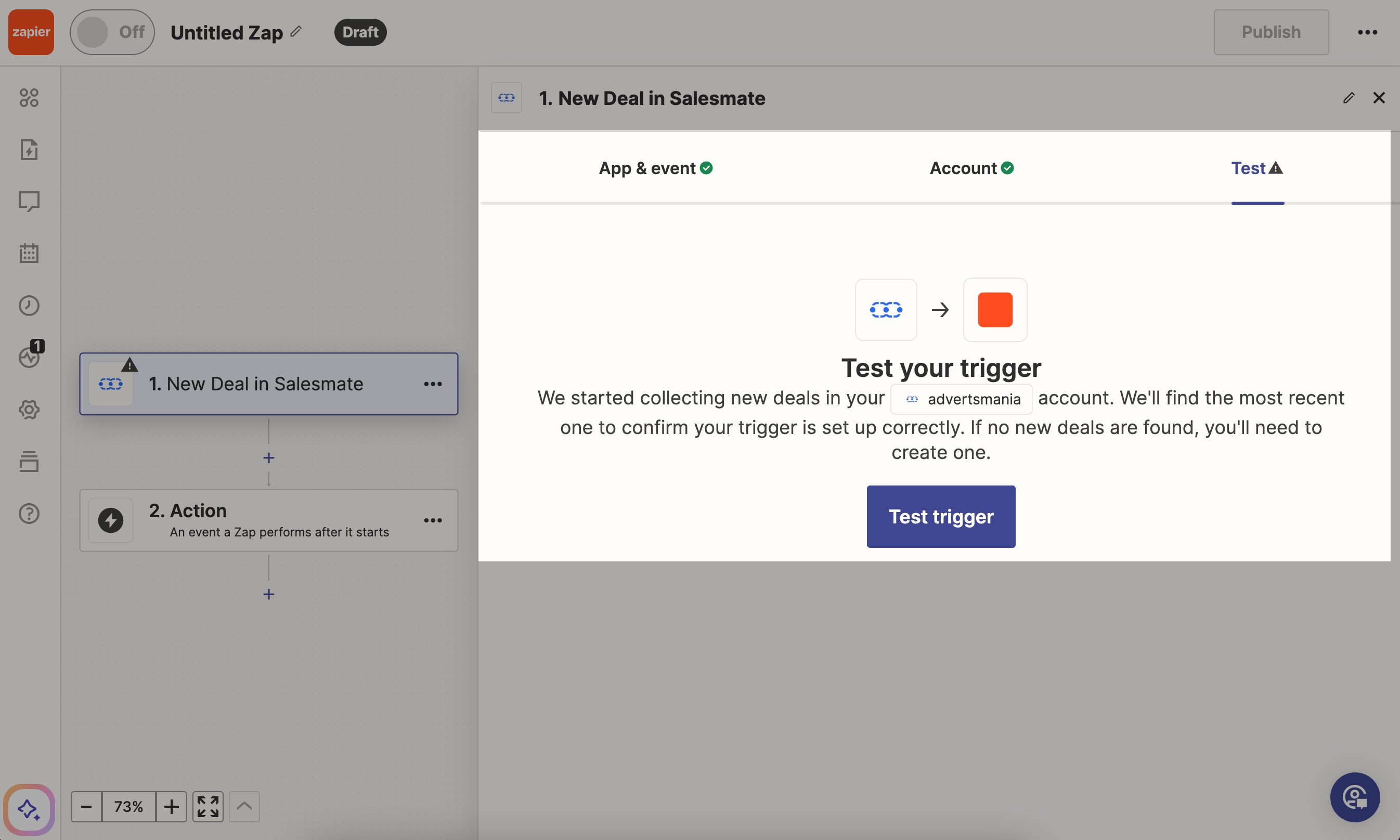1400x840 pixels.
Task: Switch to the Test tab
Action: coord(1258,168)
